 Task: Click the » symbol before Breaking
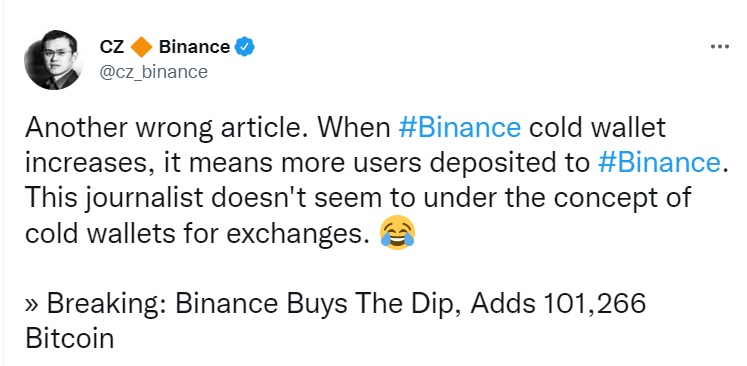32,304
